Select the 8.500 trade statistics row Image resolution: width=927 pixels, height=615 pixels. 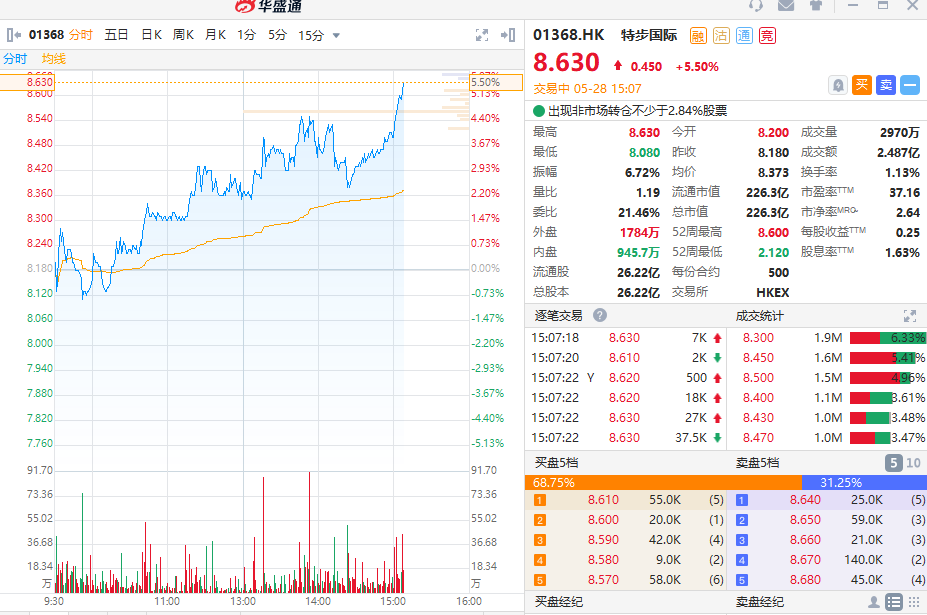(829, 378)
